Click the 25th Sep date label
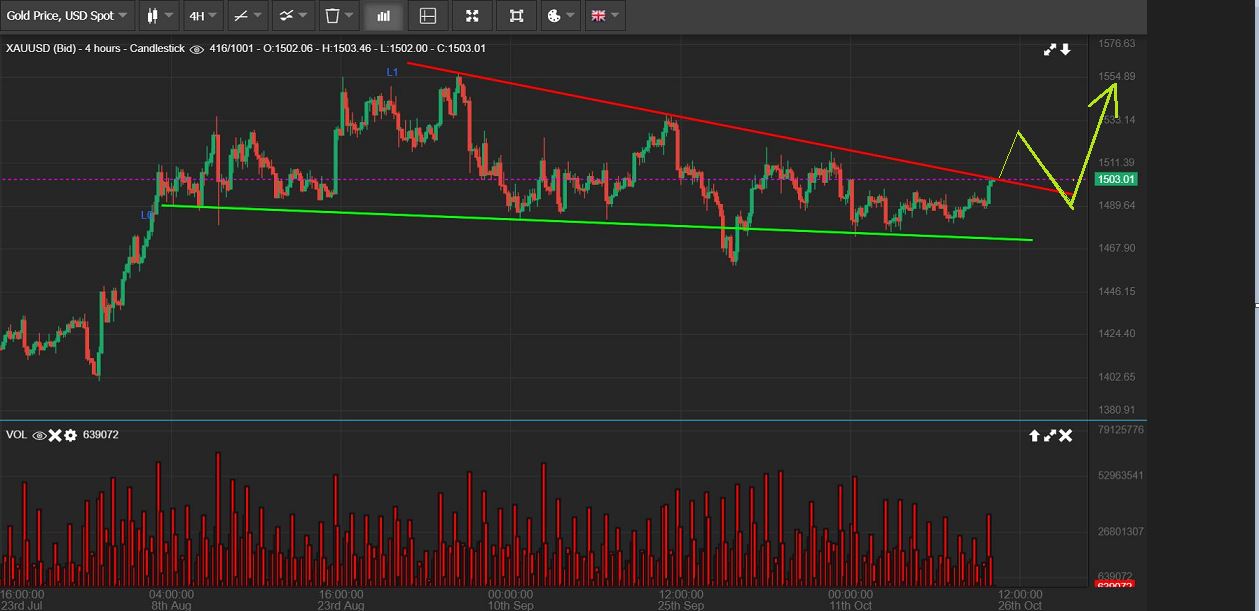This screenshot has width=1259, height=611. point(681,605)
